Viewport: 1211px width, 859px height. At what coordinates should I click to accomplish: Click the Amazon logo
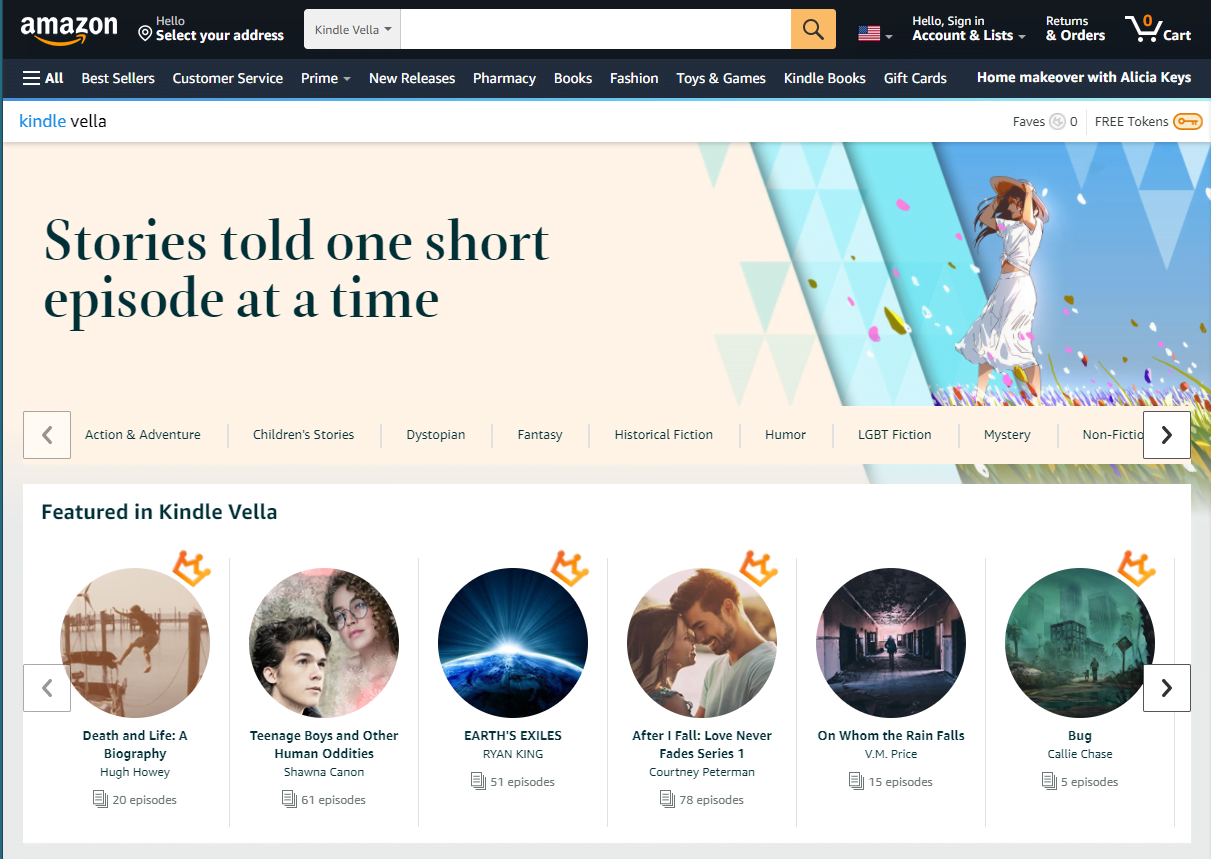click(x=68, y=30)
